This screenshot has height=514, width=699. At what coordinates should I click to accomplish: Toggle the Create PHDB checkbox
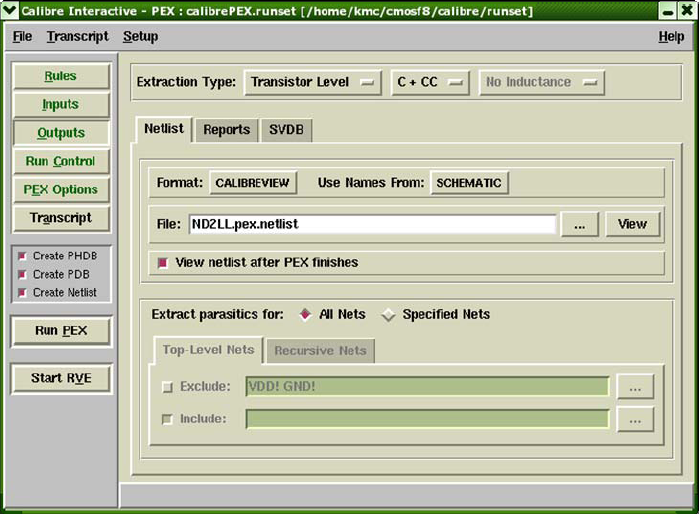[22, 256]
